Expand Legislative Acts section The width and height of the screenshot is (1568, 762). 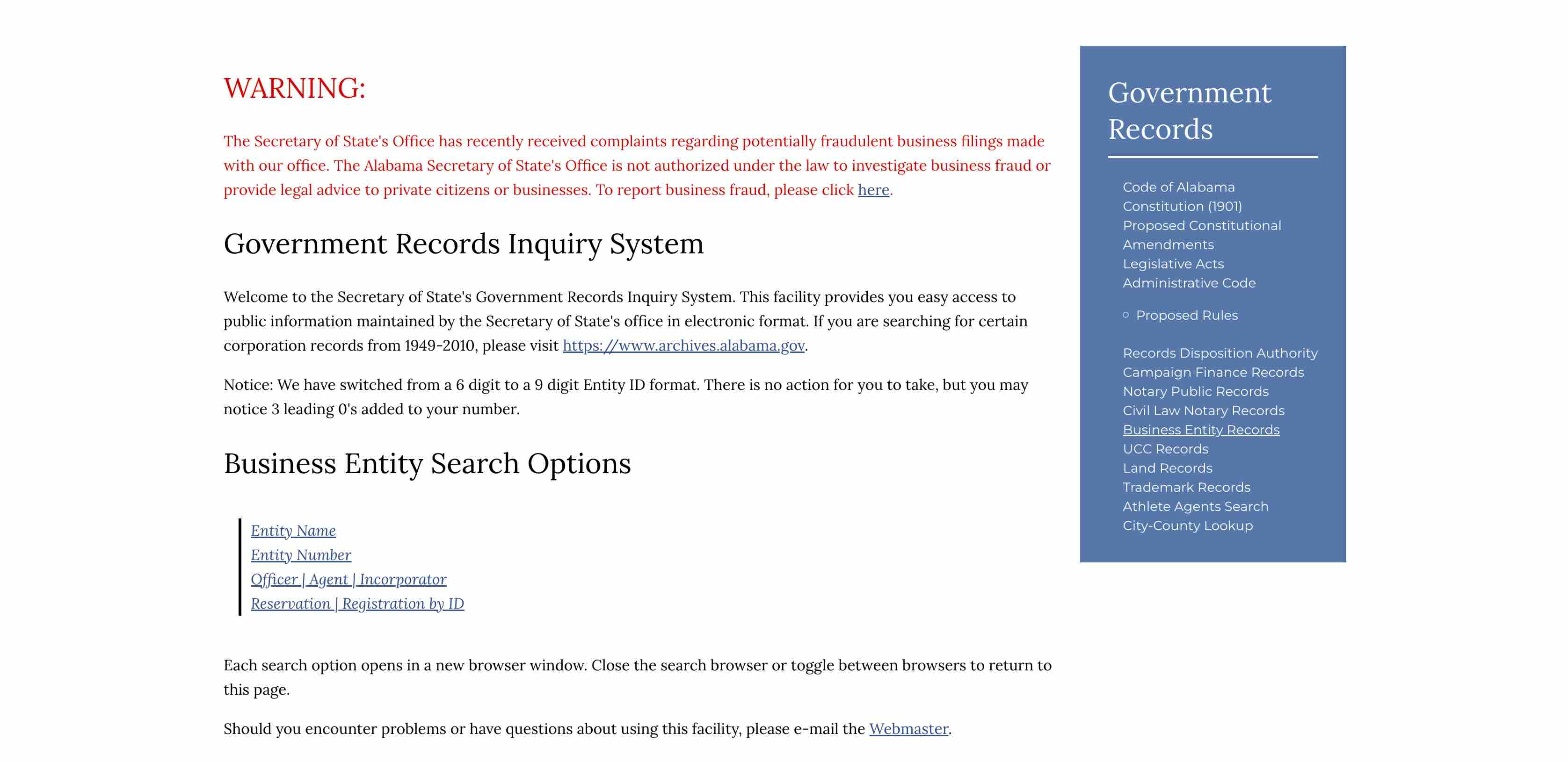coord(1171,263)
